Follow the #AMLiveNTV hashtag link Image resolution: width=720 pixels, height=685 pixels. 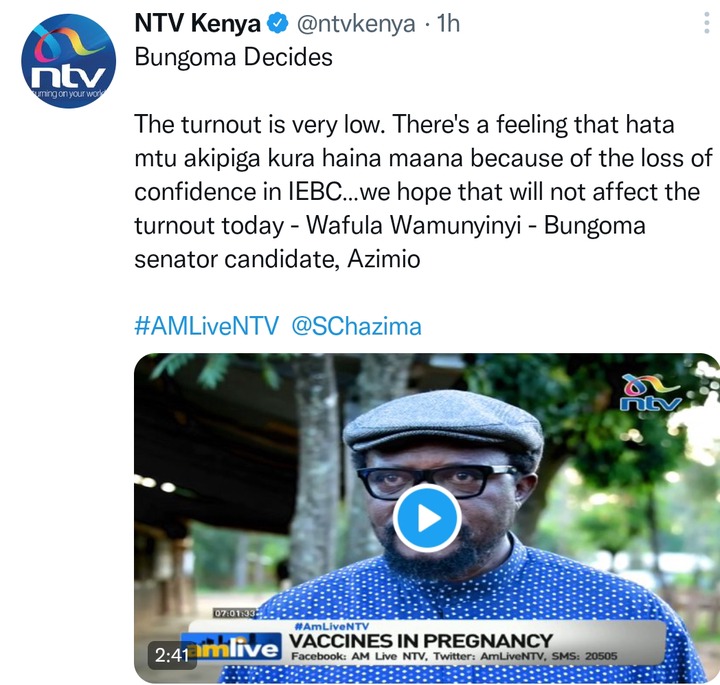206,326
